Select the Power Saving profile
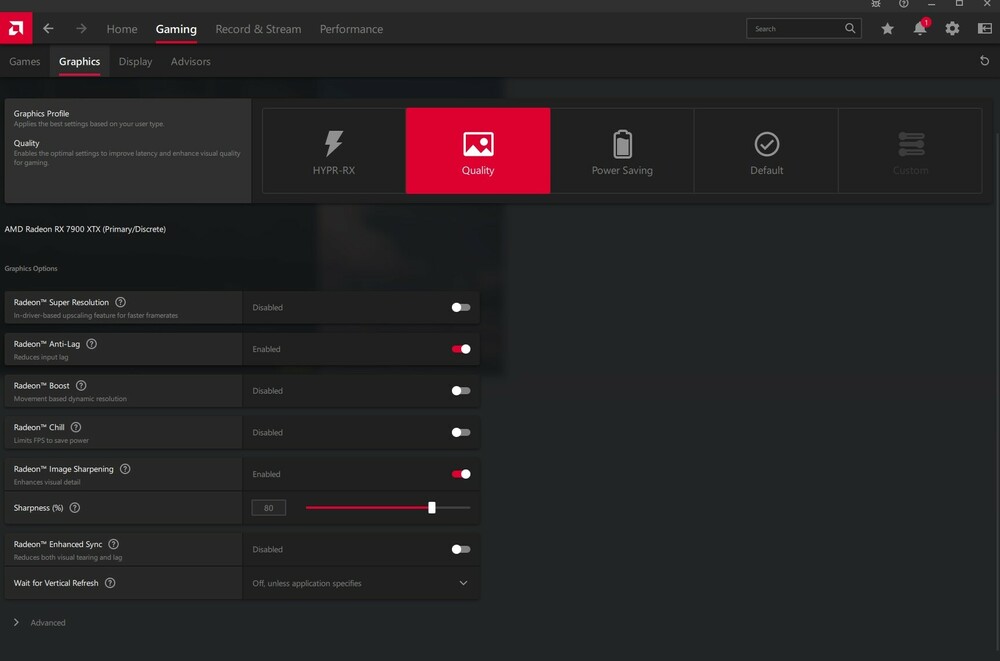 coord(622,150)
